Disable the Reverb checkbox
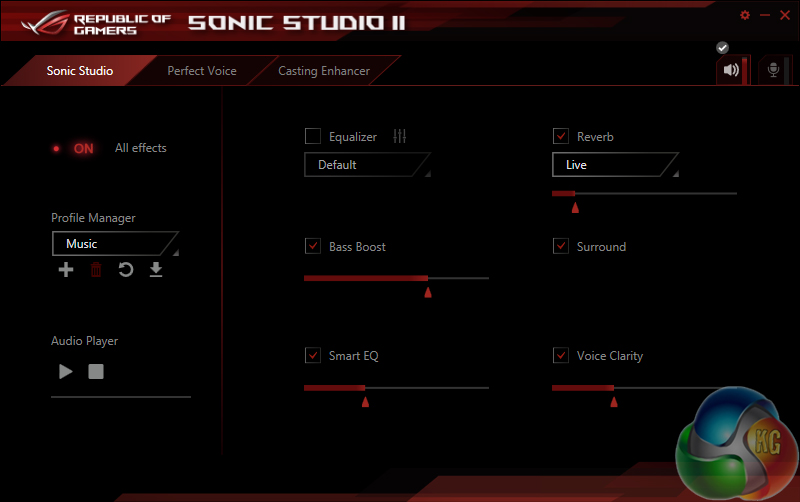 (561, 136)
